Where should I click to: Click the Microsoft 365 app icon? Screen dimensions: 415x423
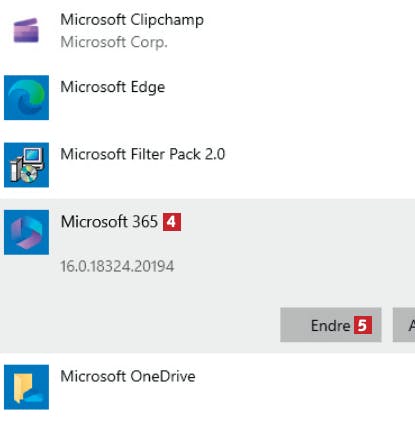(x=26, y=232)
